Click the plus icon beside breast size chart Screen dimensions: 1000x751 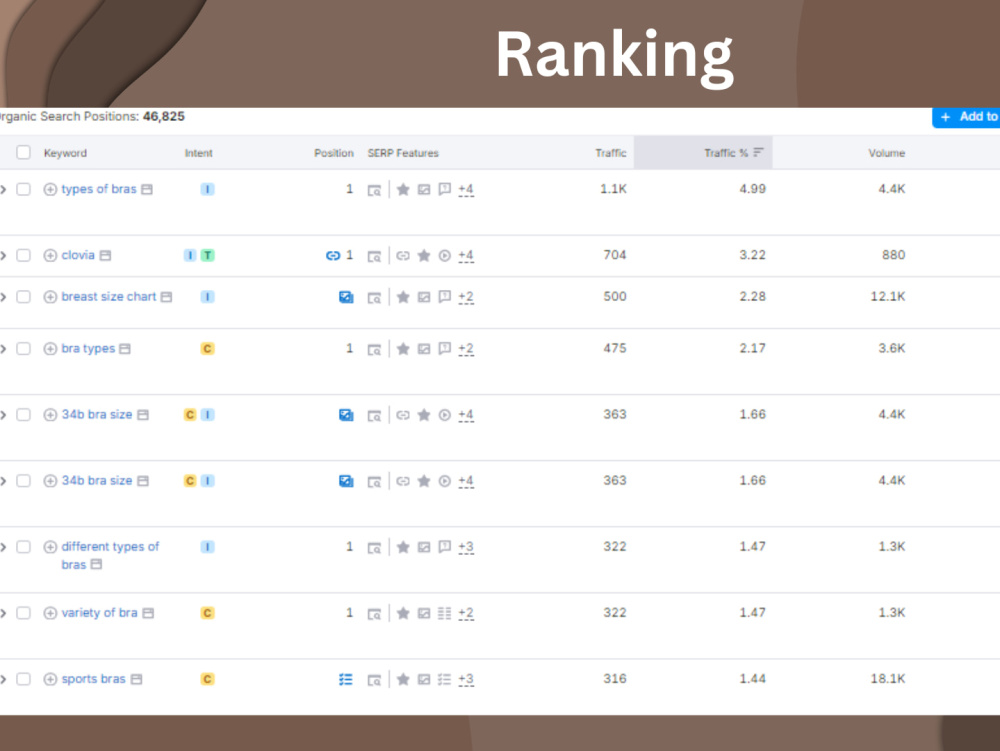[x=50, y=297]
